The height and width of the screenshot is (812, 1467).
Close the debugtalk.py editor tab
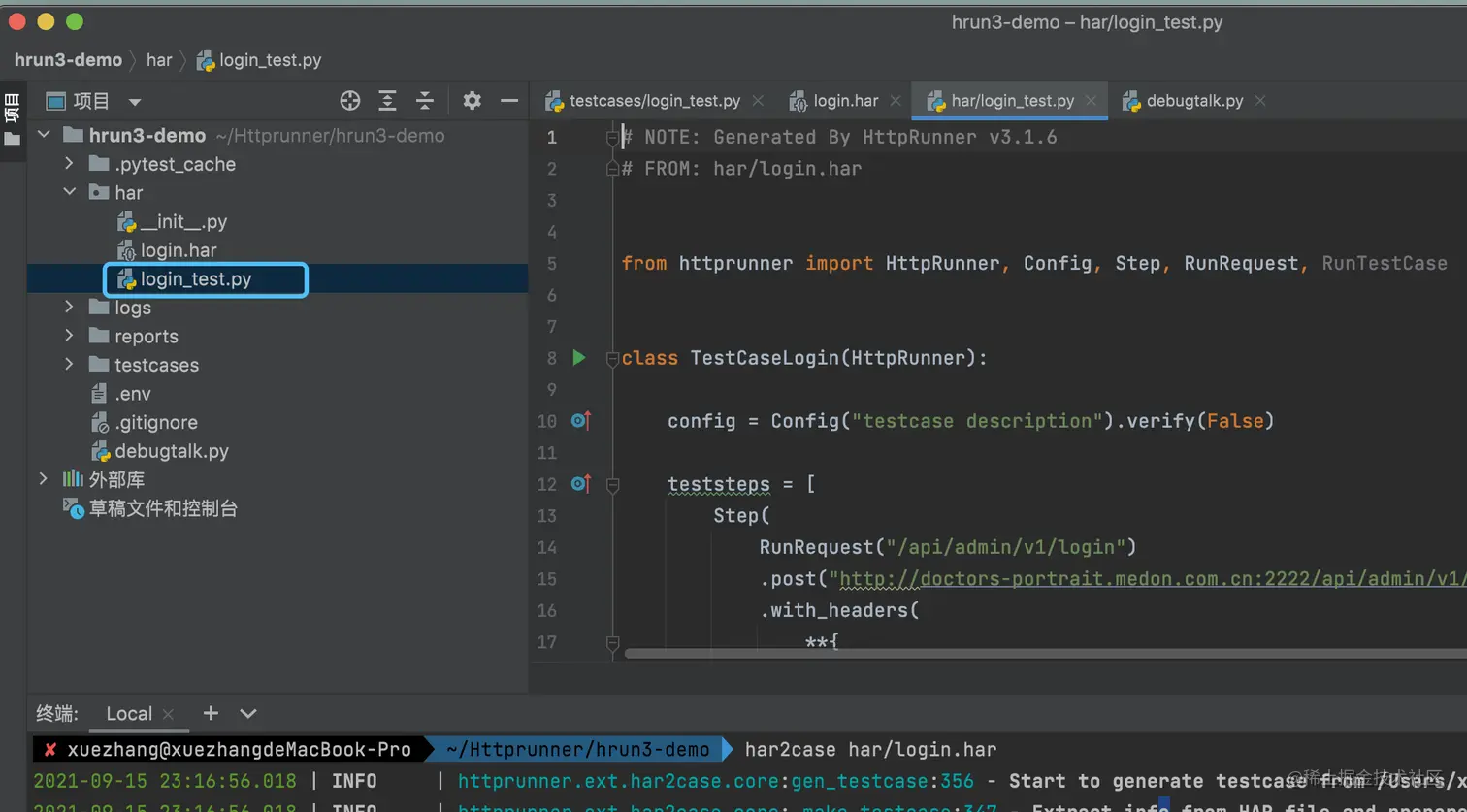click(x=1259, y=100)
